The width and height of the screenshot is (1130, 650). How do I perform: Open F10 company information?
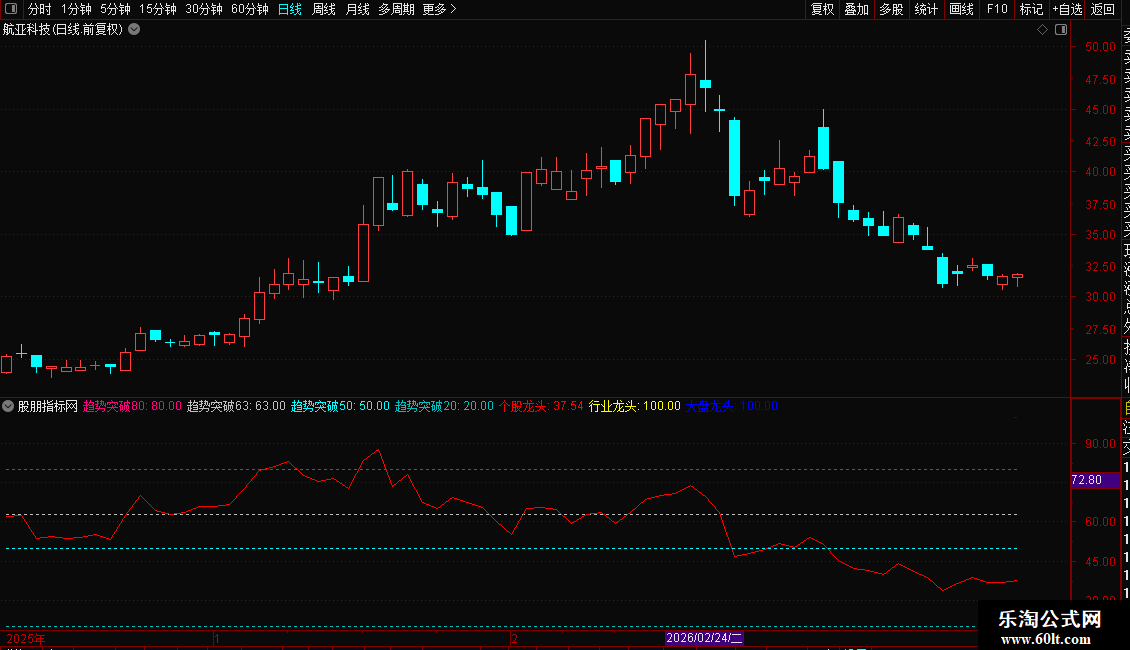997,9
